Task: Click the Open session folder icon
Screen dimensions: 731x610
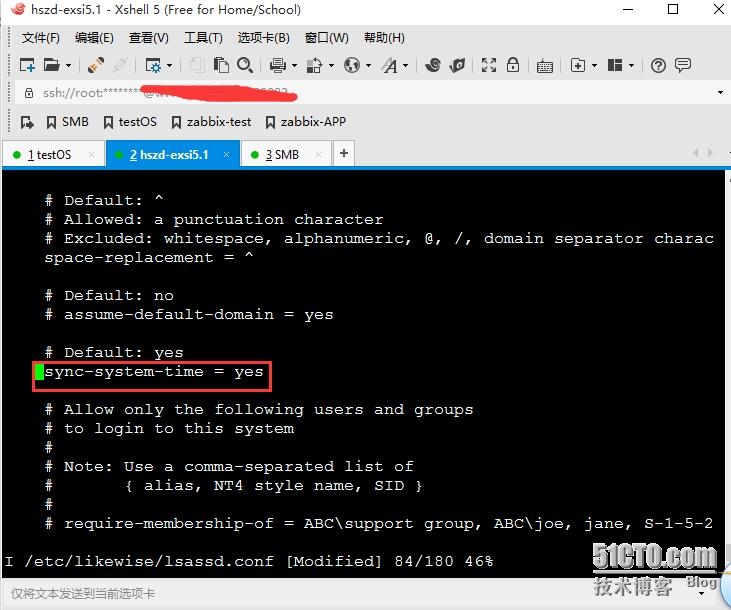Action: tap(51, 65)
